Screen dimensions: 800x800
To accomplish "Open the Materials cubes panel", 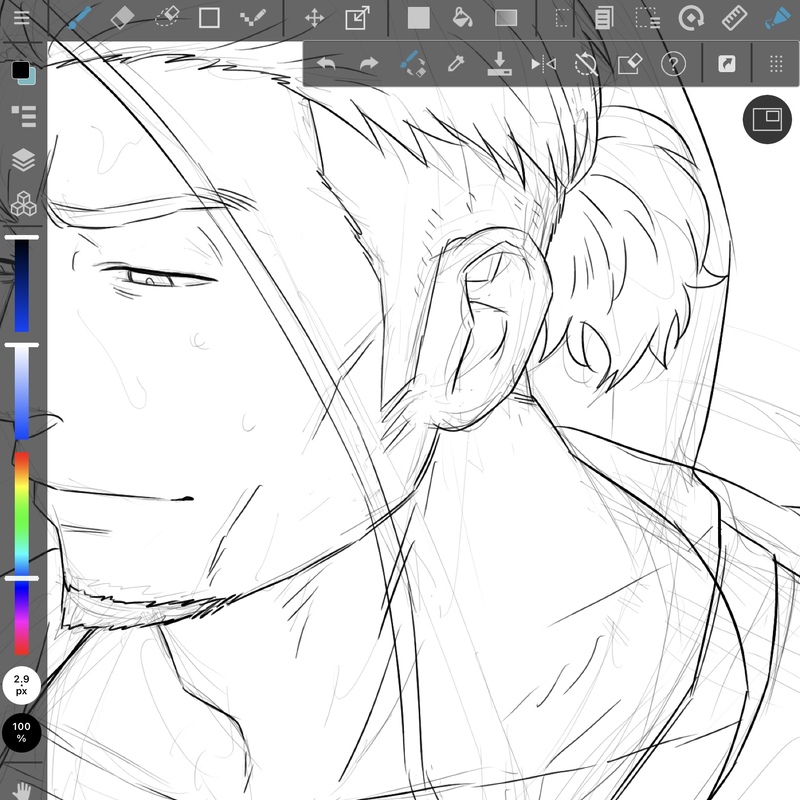I will coord(23,203).
